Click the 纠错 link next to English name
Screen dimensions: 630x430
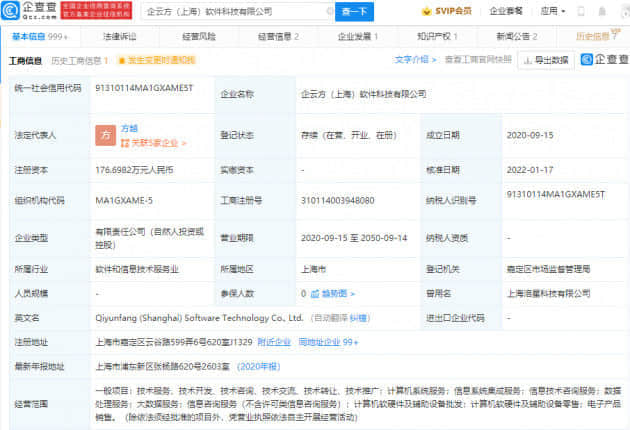pos(358,318)
